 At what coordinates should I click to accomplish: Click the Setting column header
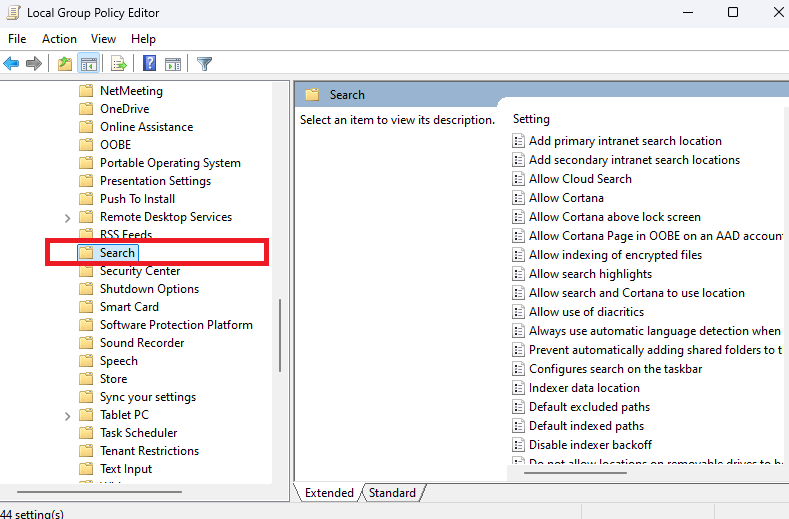532,119
